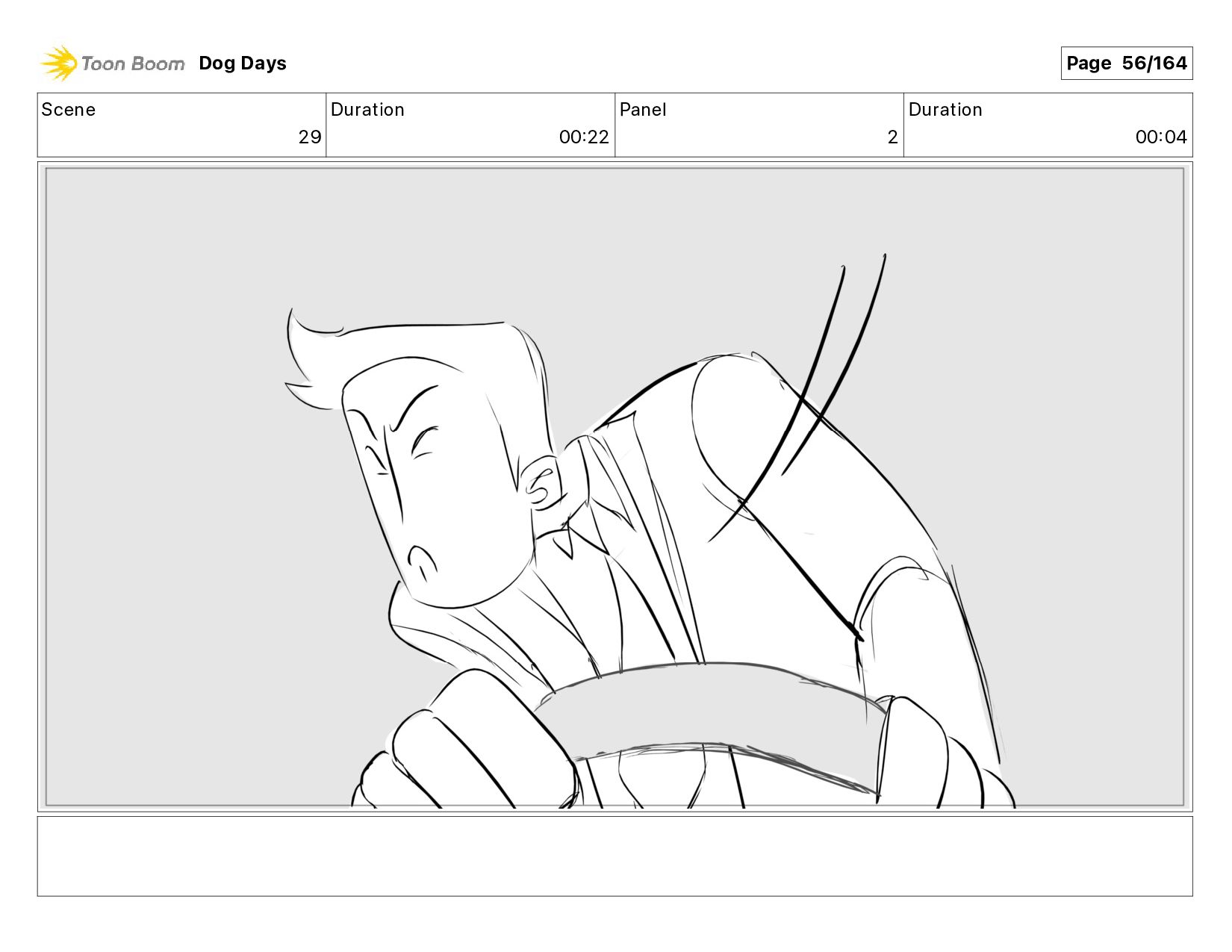The height and width of the screenshot is (952, 1232).
Task: Click the storyboard panel drawing
Action: (615, 487)
